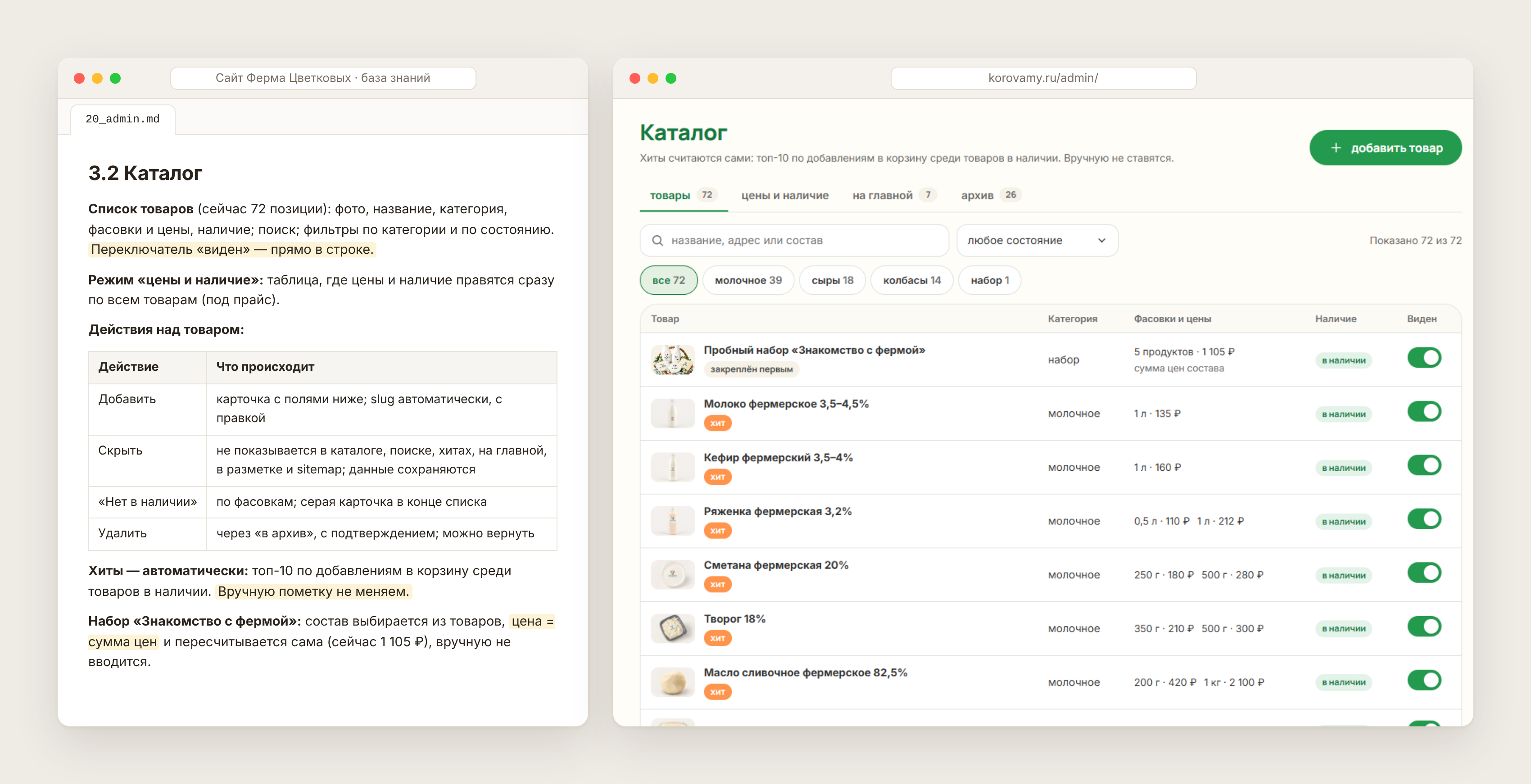This screenshot has width=1531, height=784.
Task: Click the «Нет в наличии» table cell
Action: point(147,502)
